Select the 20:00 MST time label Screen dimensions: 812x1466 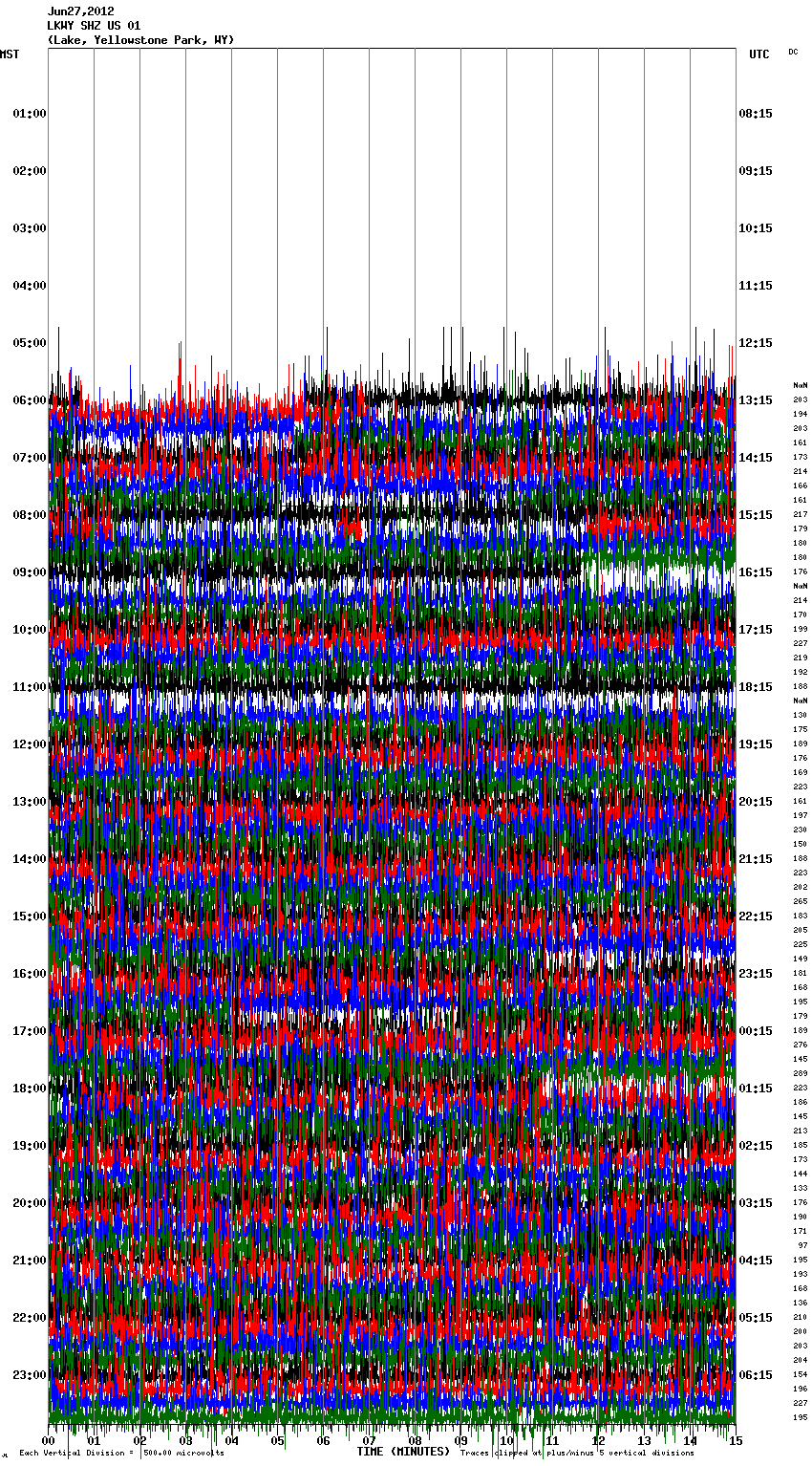[30, 1203]
